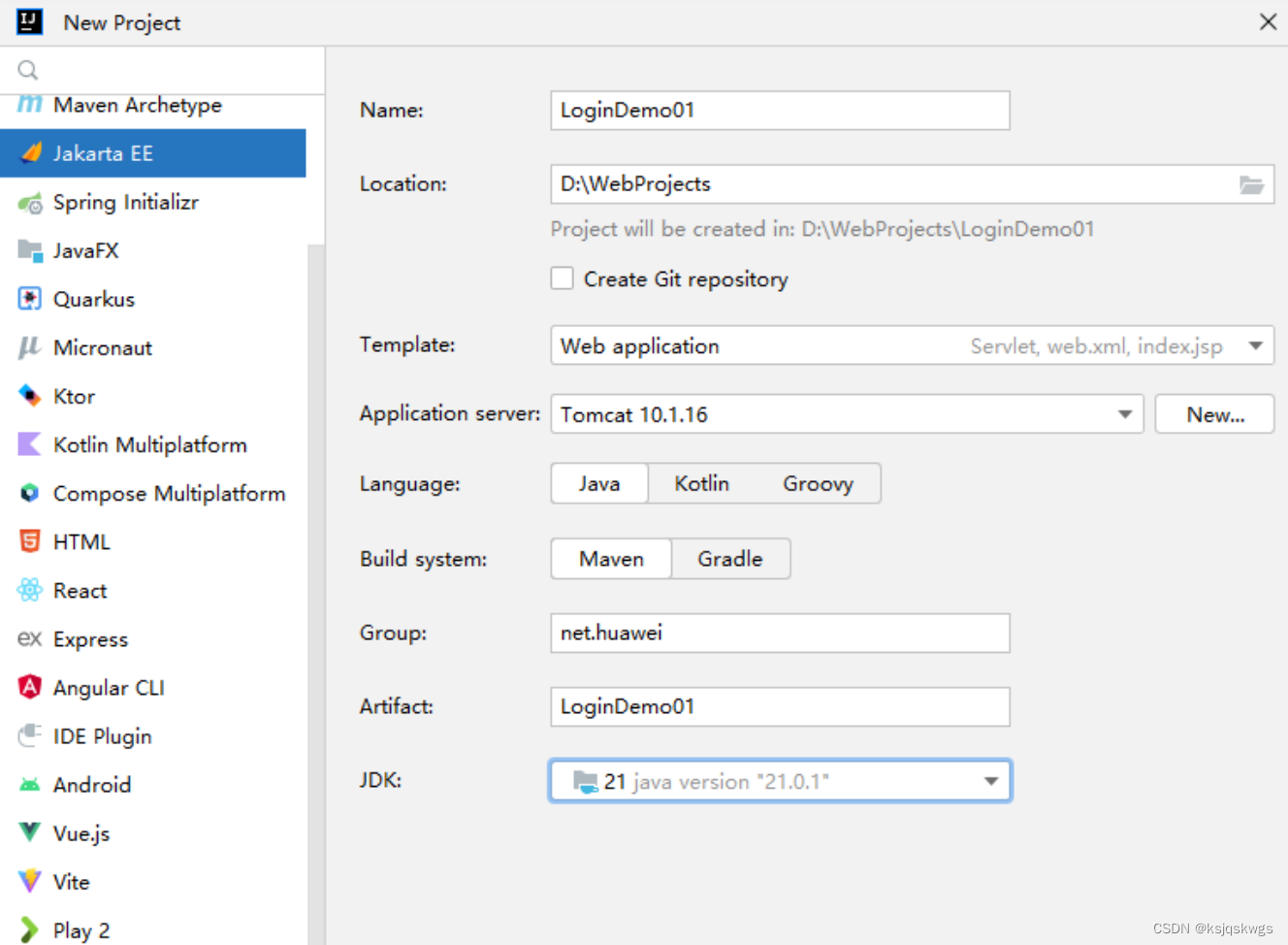Select the Jakarta EE generator
This screenshot has width=1288, height=945.
(x=153, y=153)
